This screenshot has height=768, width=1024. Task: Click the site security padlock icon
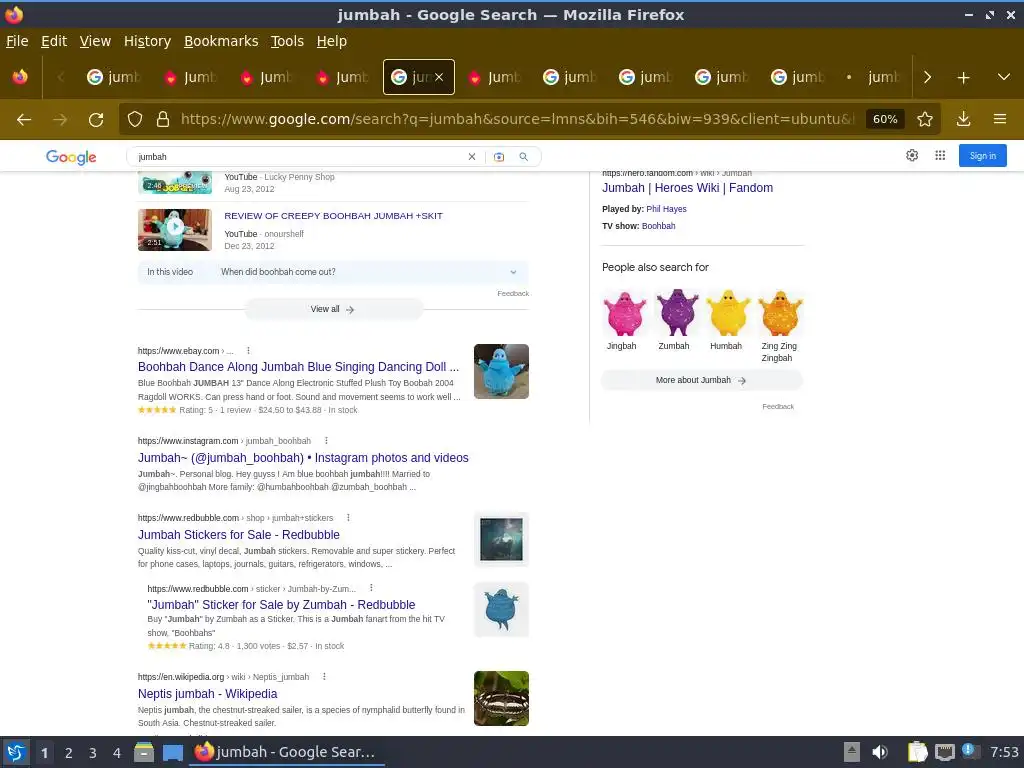pos(163,119)
